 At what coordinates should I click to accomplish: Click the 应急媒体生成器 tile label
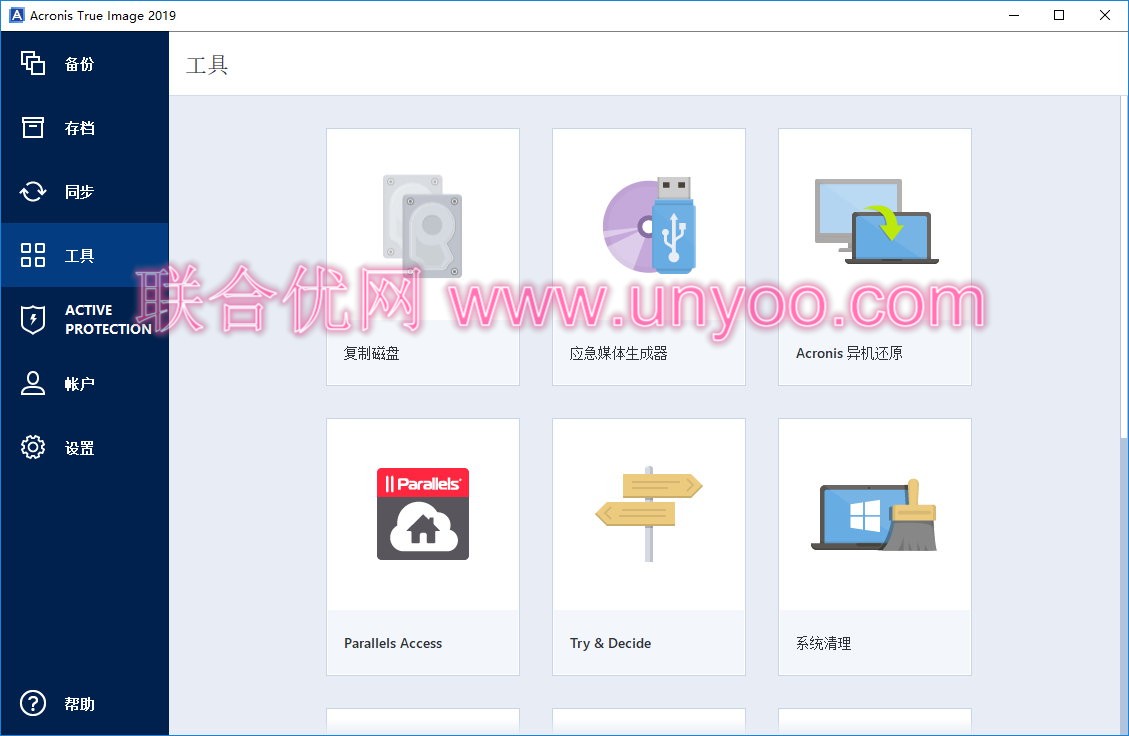click(619, 353)
